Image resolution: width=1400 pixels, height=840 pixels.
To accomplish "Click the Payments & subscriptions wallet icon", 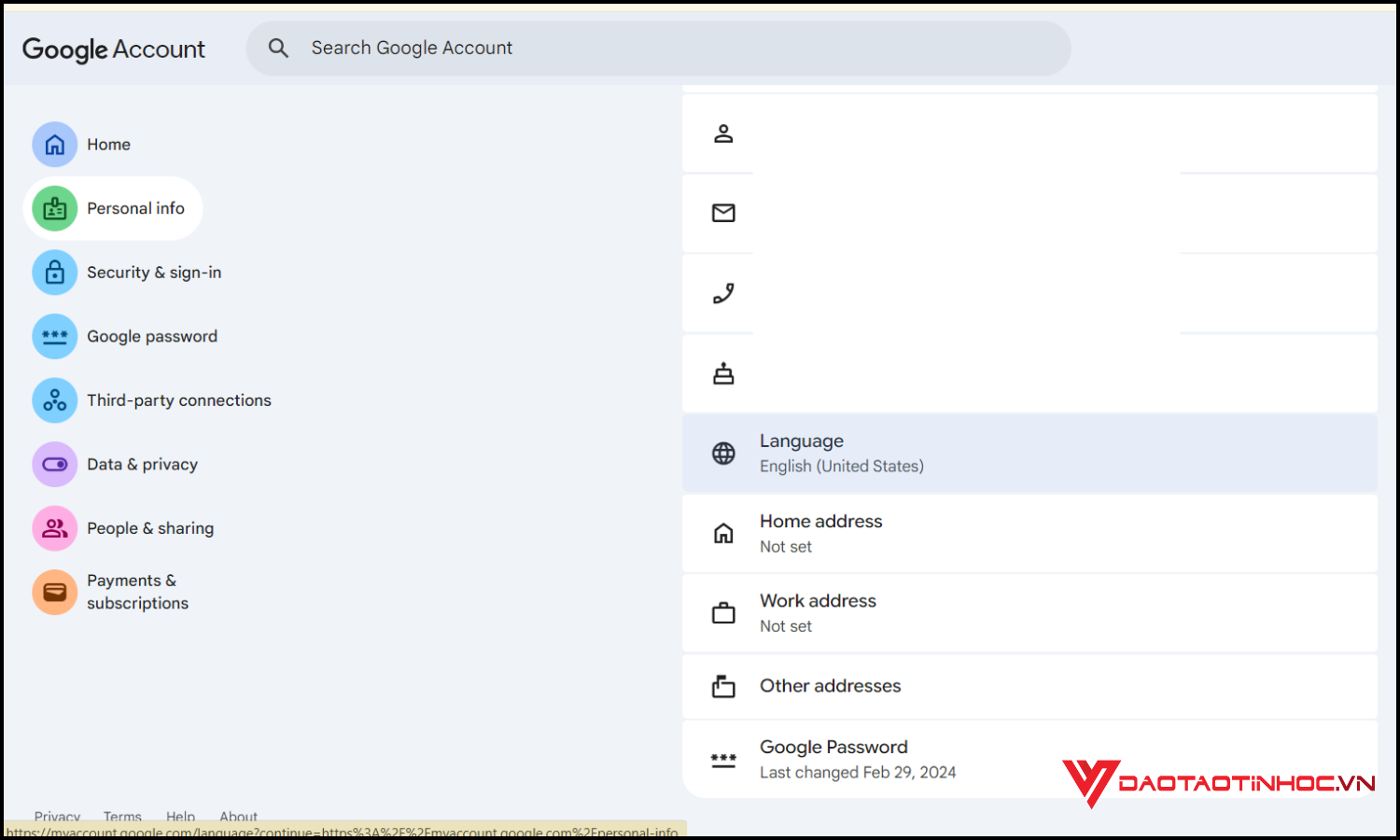I will (x=55, y=592).
